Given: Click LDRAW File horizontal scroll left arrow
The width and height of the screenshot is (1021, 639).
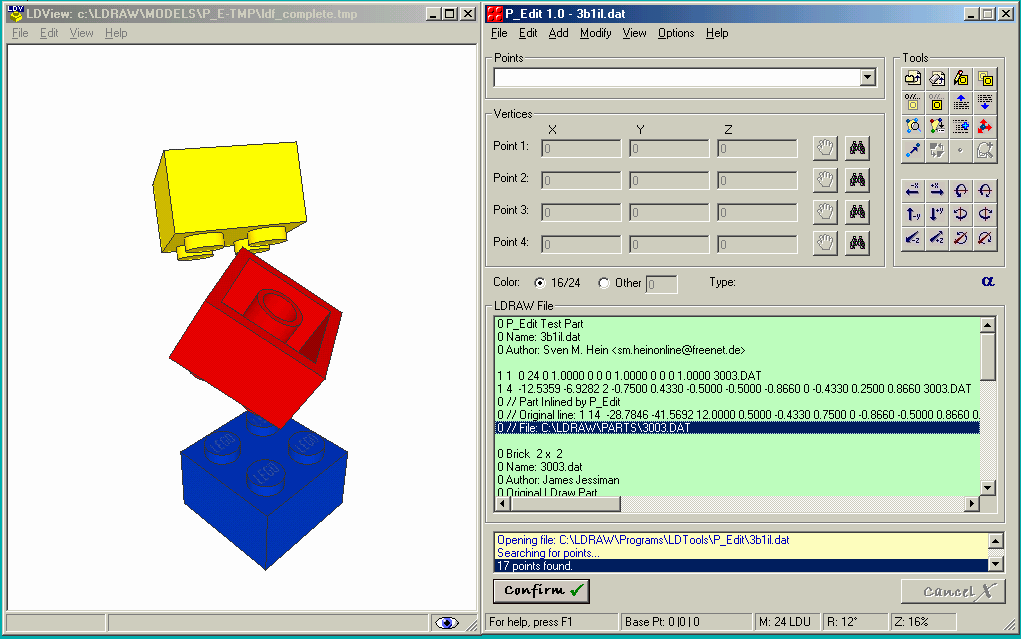Looking at the screenshot, I should pyautogui.click(x=502, y=504).
